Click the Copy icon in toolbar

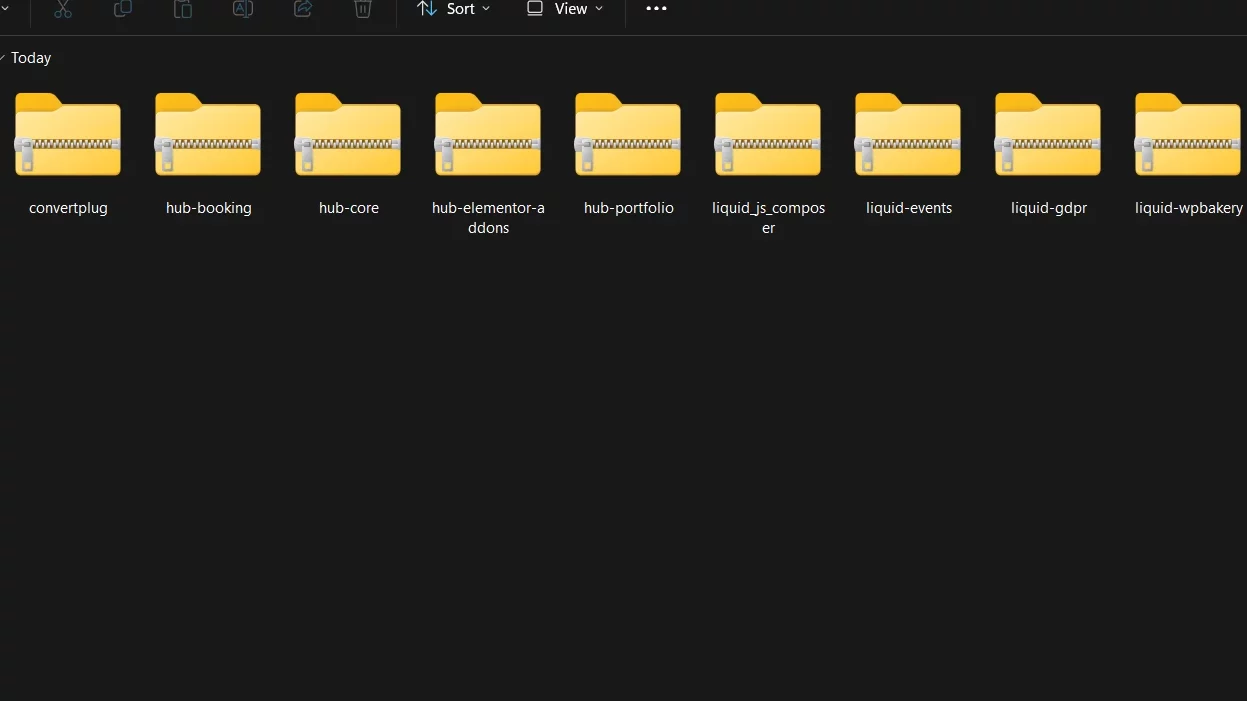[x=123, y=9]
